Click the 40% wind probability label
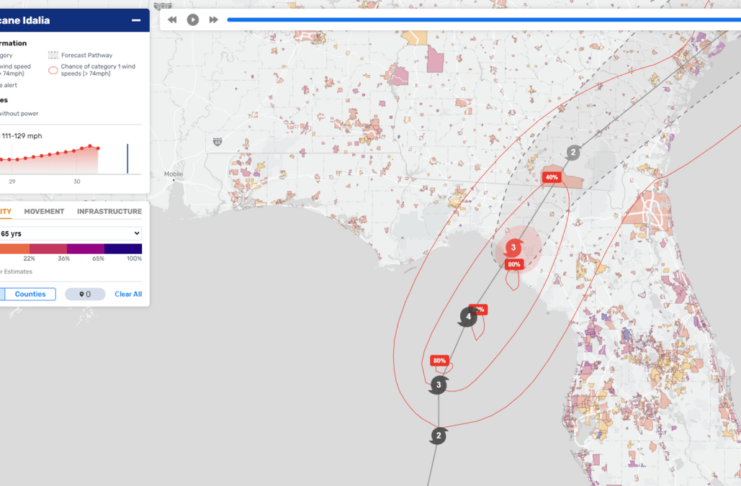The width and height of the screenshot is (741, 486). point(551,177)
